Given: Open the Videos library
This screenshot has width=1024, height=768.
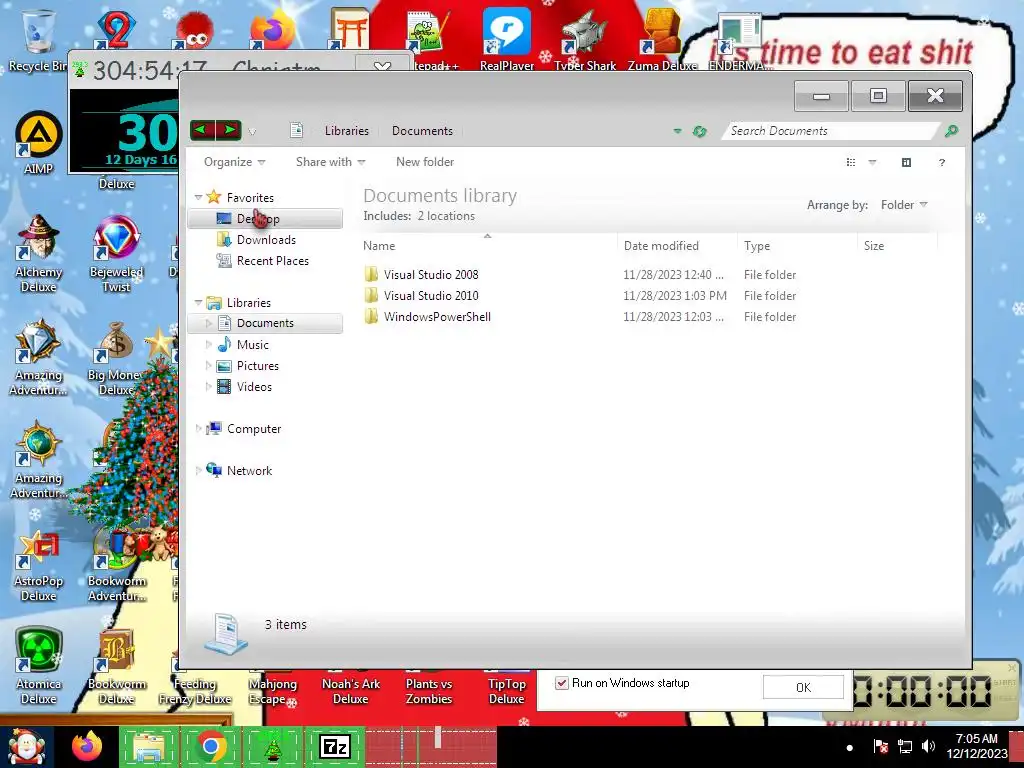Looking at the screenshot, I should 254,387.
